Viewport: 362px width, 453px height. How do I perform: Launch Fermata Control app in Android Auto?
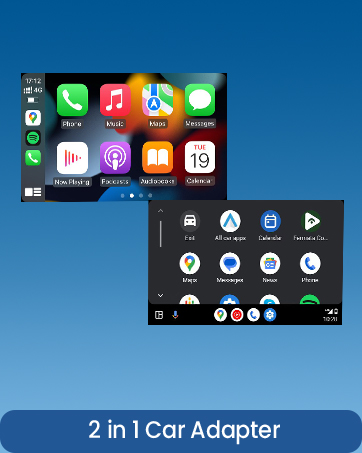(311, 221)
